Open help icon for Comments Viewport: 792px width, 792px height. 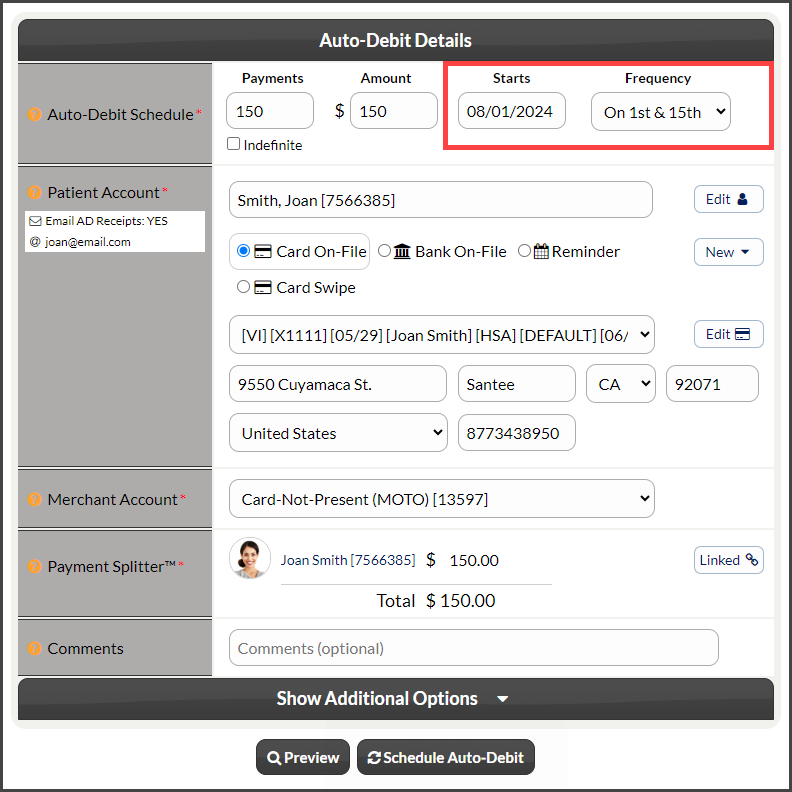[34, 648]
